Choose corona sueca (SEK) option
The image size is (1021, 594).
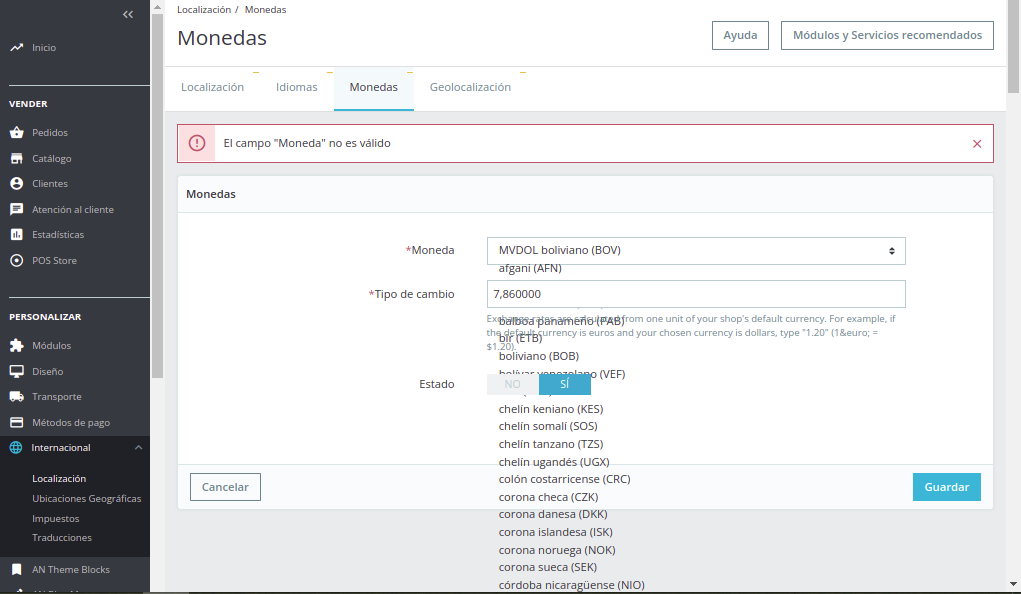click(548, 567)
